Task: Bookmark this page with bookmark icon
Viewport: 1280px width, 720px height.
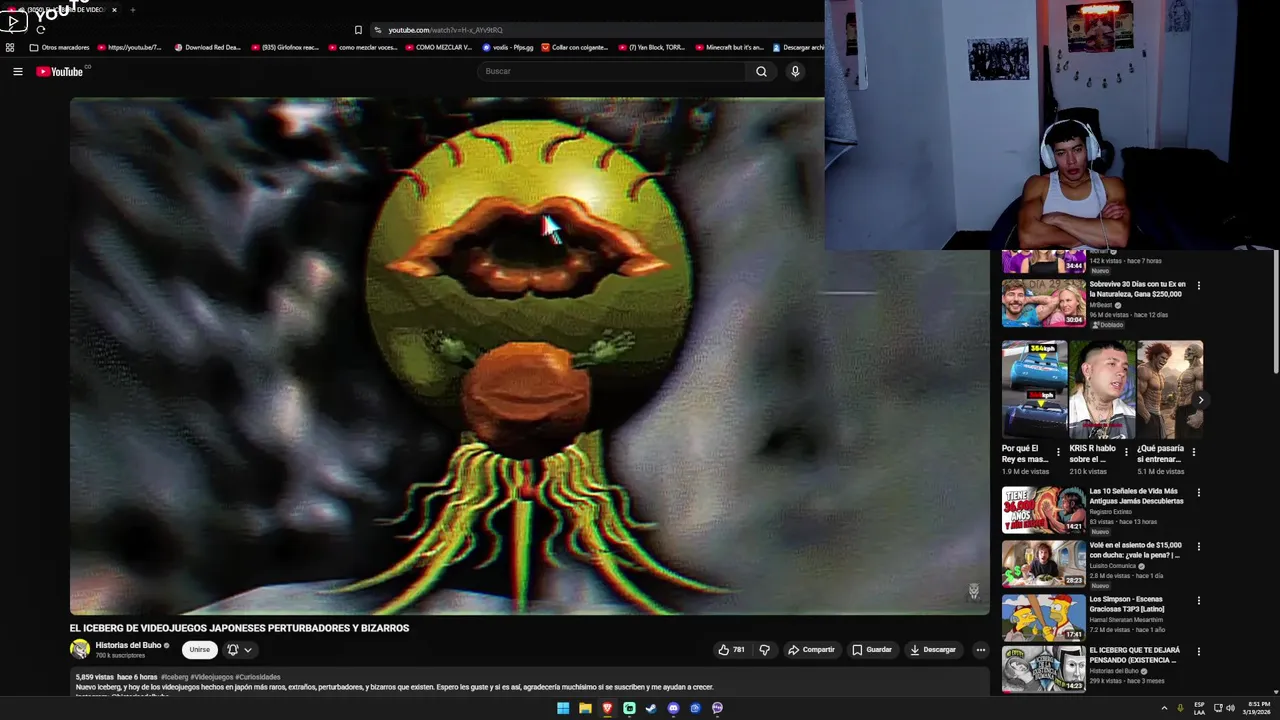Action: [358, 30]
